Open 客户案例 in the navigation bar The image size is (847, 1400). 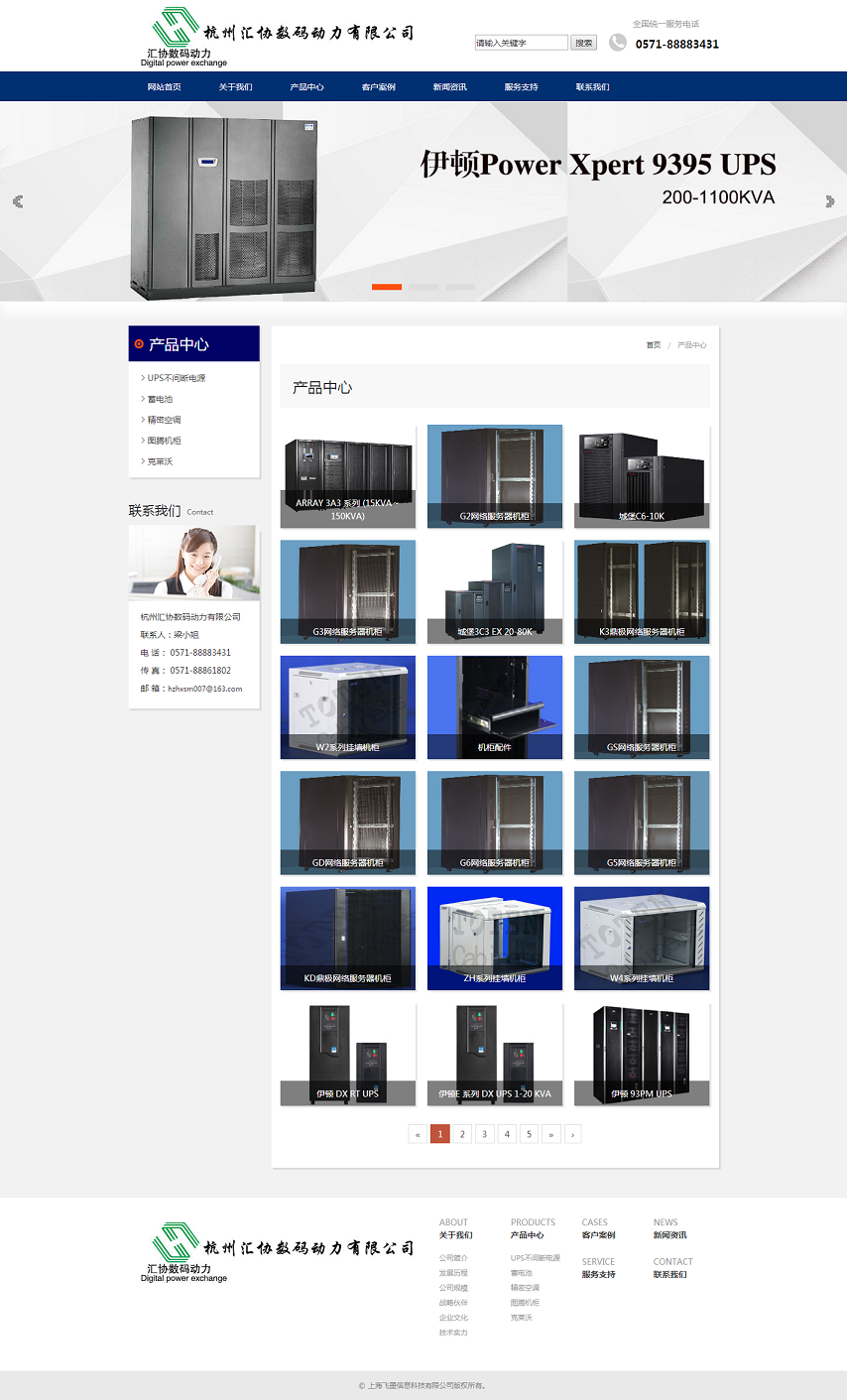(x=378, y=87)
